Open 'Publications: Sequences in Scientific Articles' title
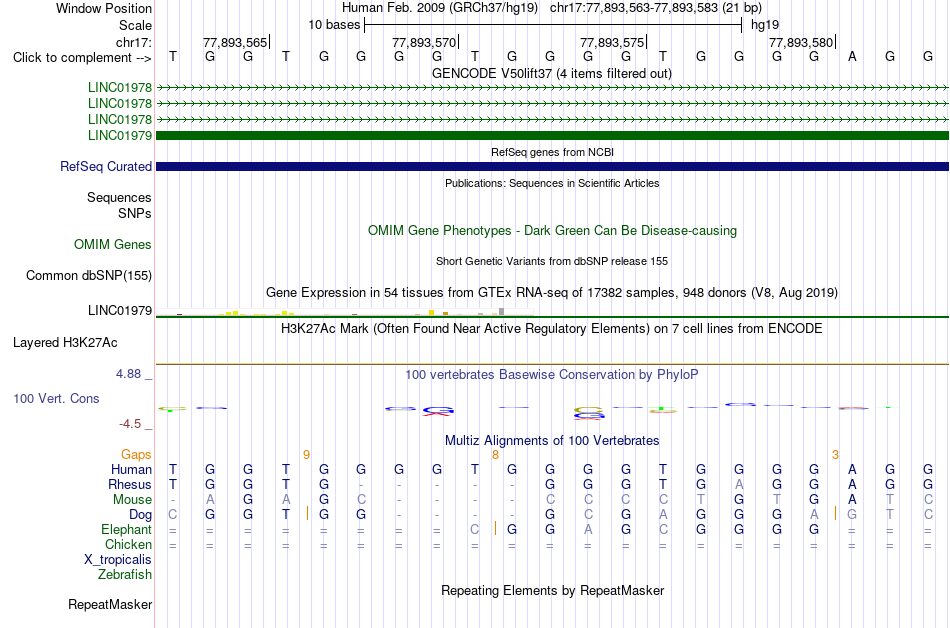 [552, 183]
